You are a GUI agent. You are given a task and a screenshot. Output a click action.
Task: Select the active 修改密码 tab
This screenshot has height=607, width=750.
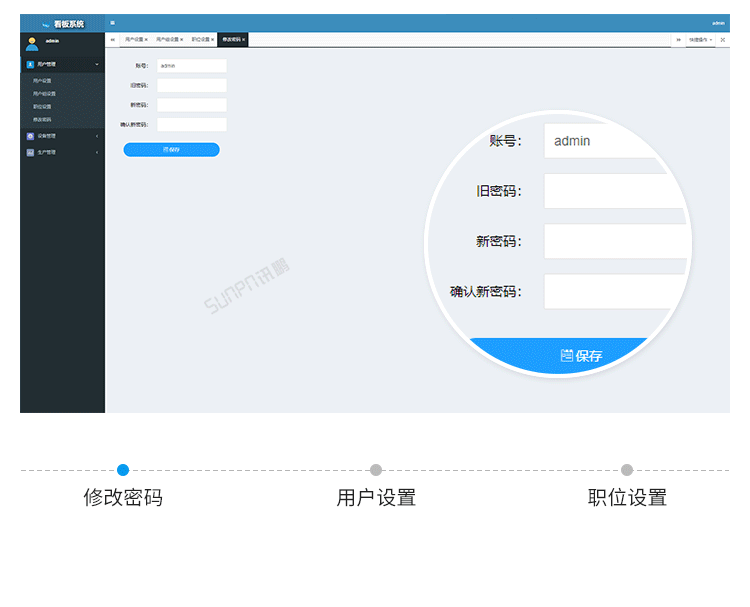[232, 40]
